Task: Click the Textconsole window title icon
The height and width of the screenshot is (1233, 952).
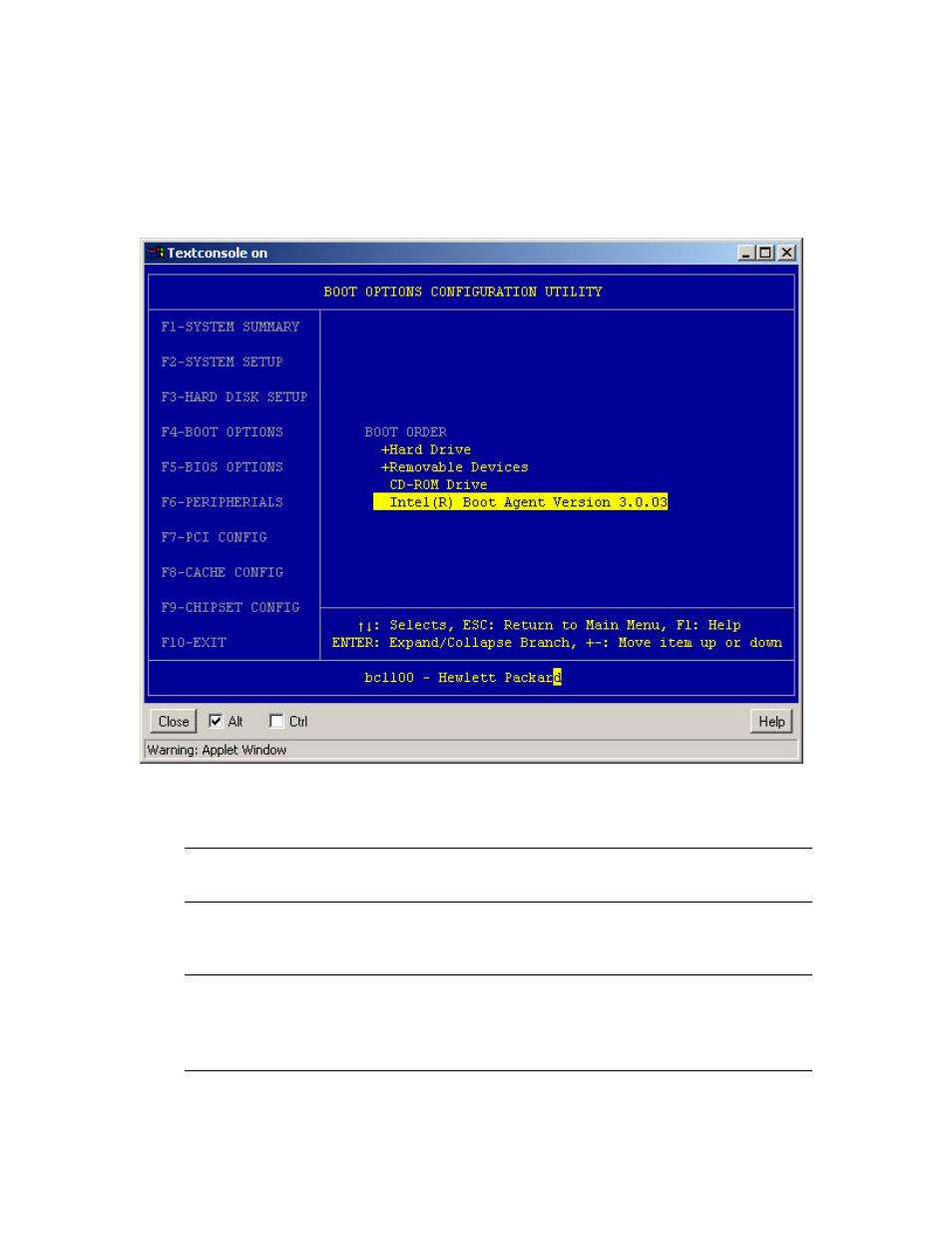Action: (155, 253)
